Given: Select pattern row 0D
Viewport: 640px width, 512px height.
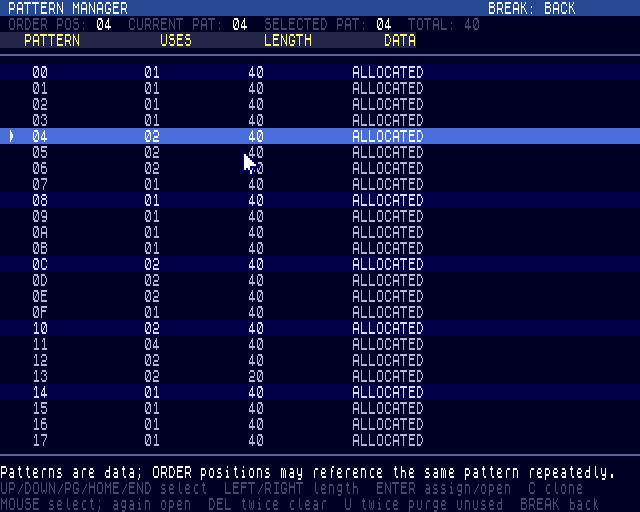Looking at the screenshot, I should [x=320, y=280].
